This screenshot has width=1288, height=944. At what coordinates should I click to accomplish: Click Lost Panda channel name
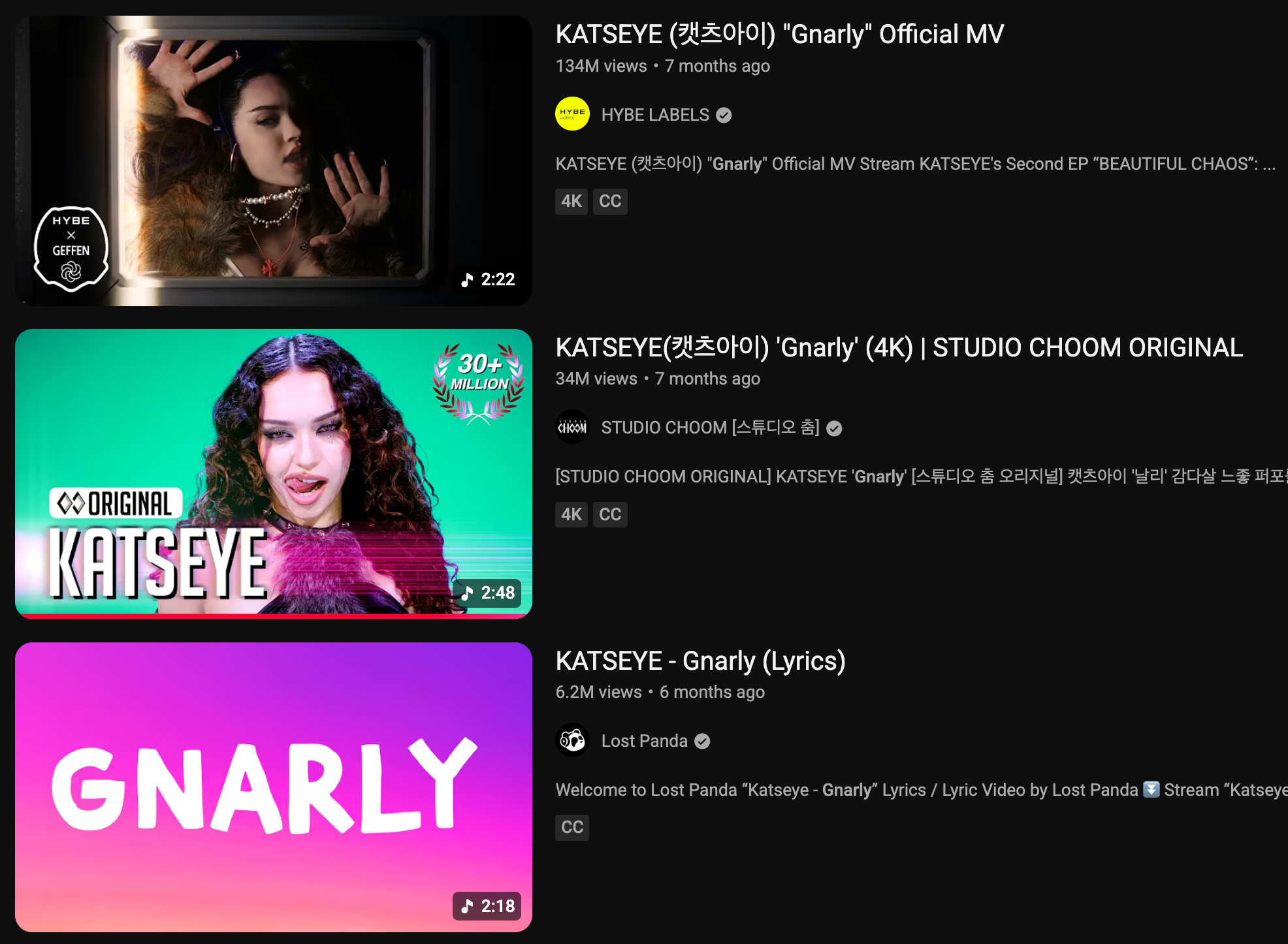point(645,741)
